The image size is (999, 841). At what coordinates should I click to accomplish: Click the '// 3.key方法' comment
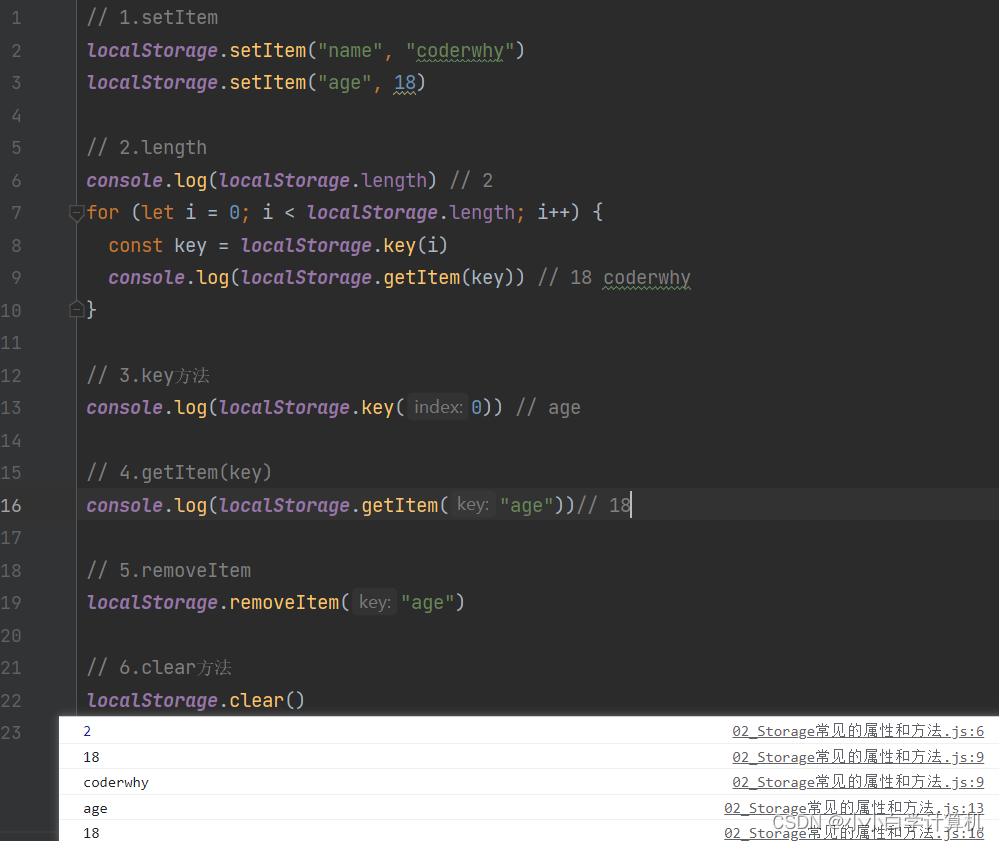(148, 375)
